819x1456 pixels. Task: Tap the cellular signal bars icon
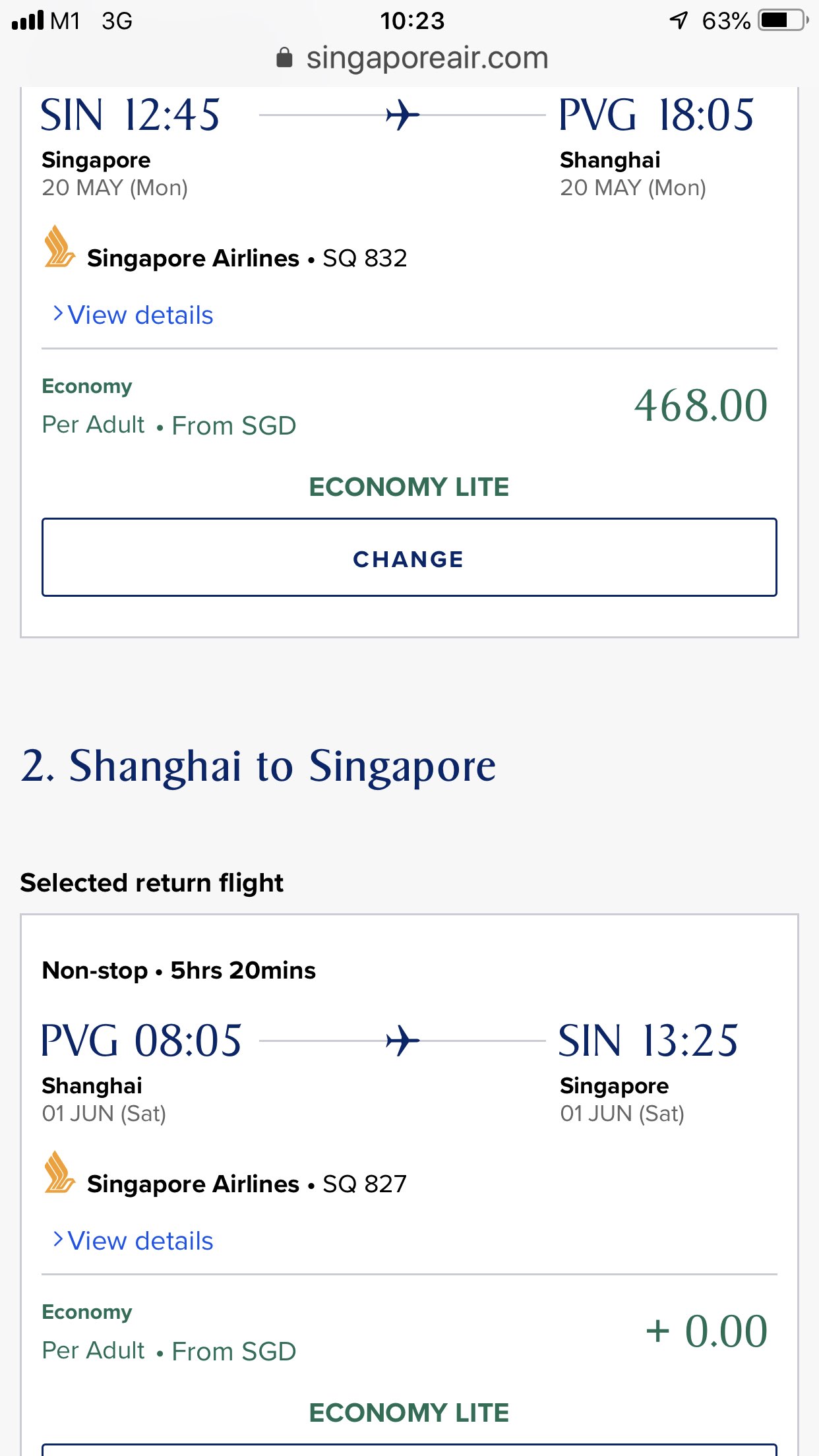(x=28, y=20)
